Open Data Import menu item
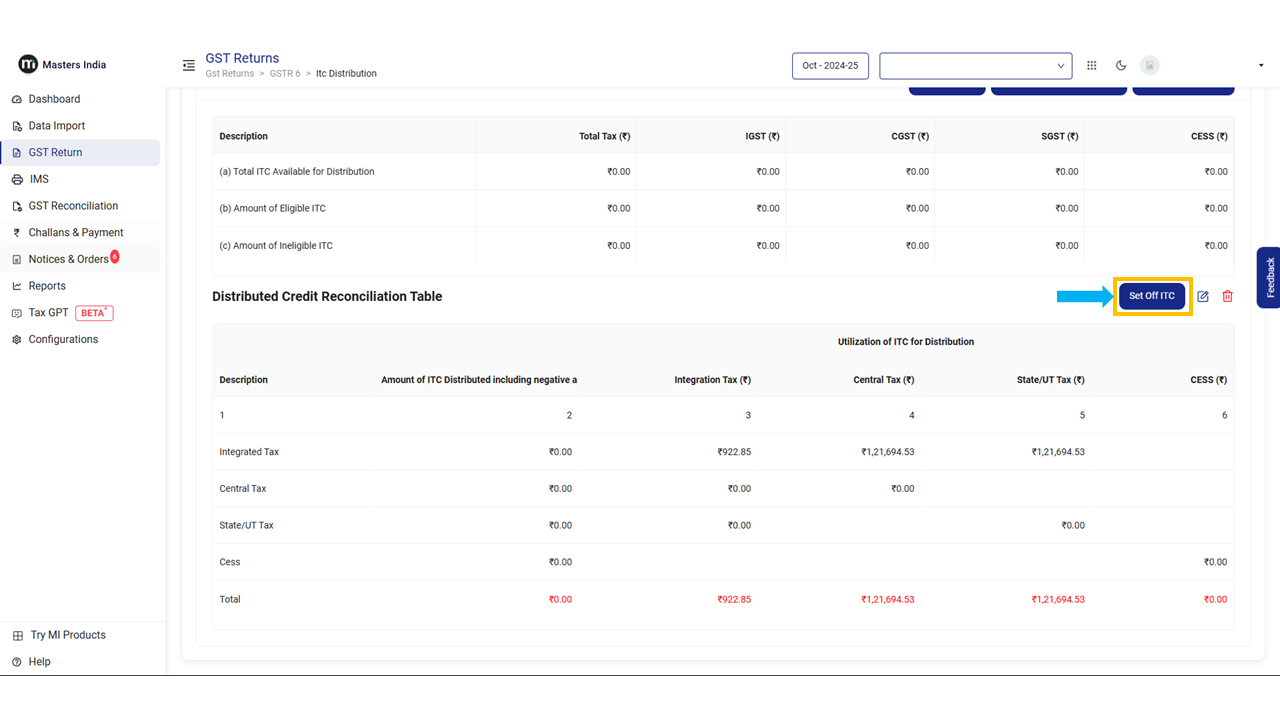This screenshot has width=1280, height=720. tap(56, 126)
